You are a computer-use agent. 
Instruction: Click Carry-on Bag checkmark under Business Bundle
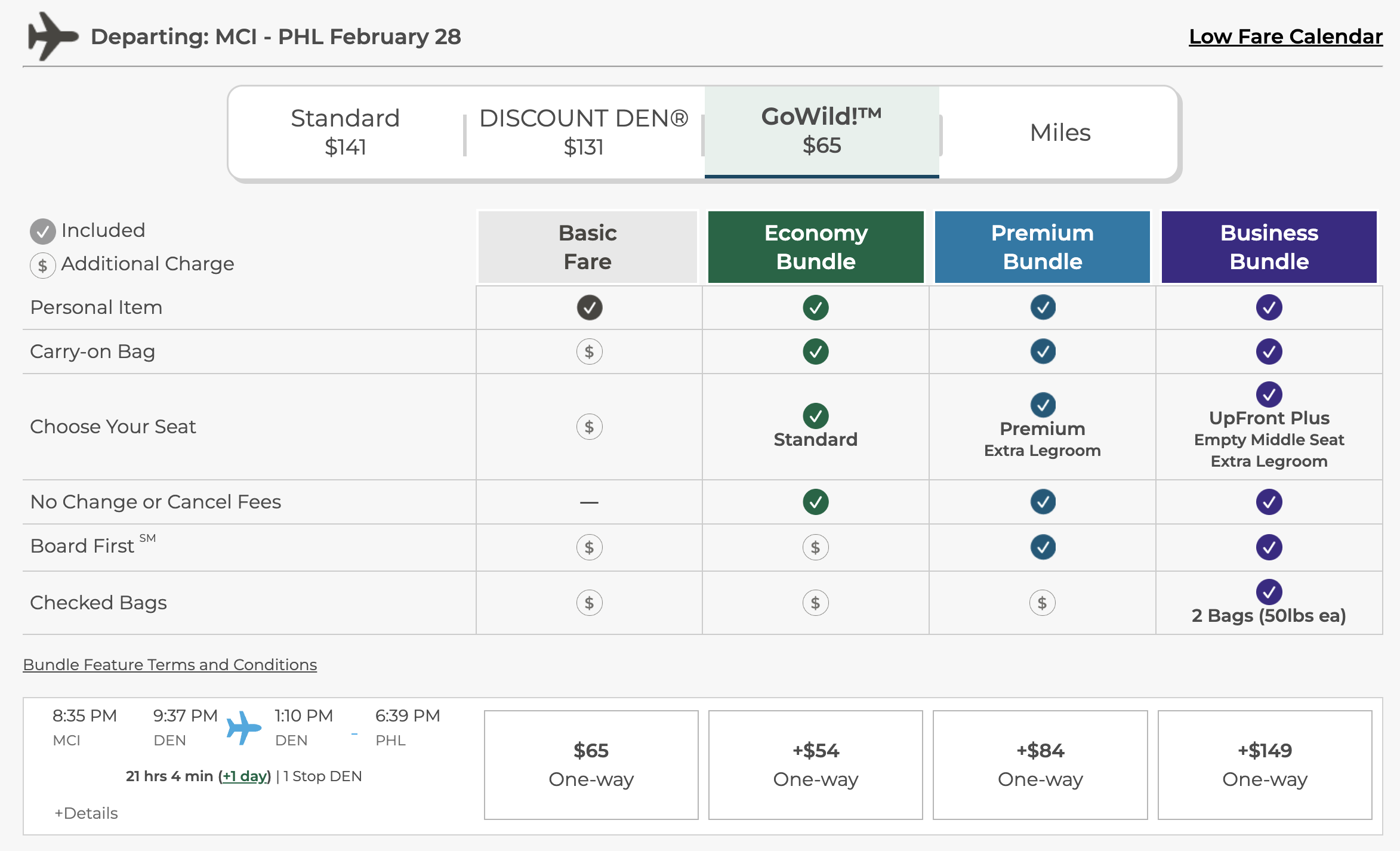1269,351
